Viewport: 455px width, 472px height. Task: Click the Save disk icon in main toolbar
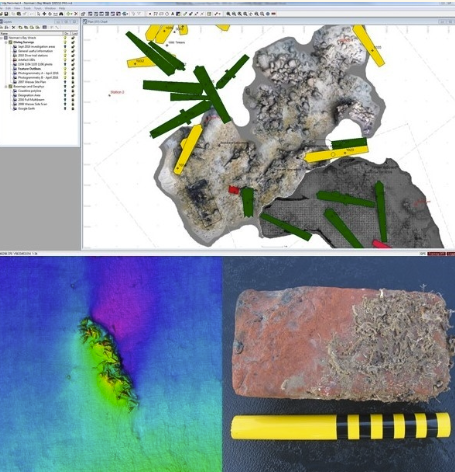tap(6, 14)
